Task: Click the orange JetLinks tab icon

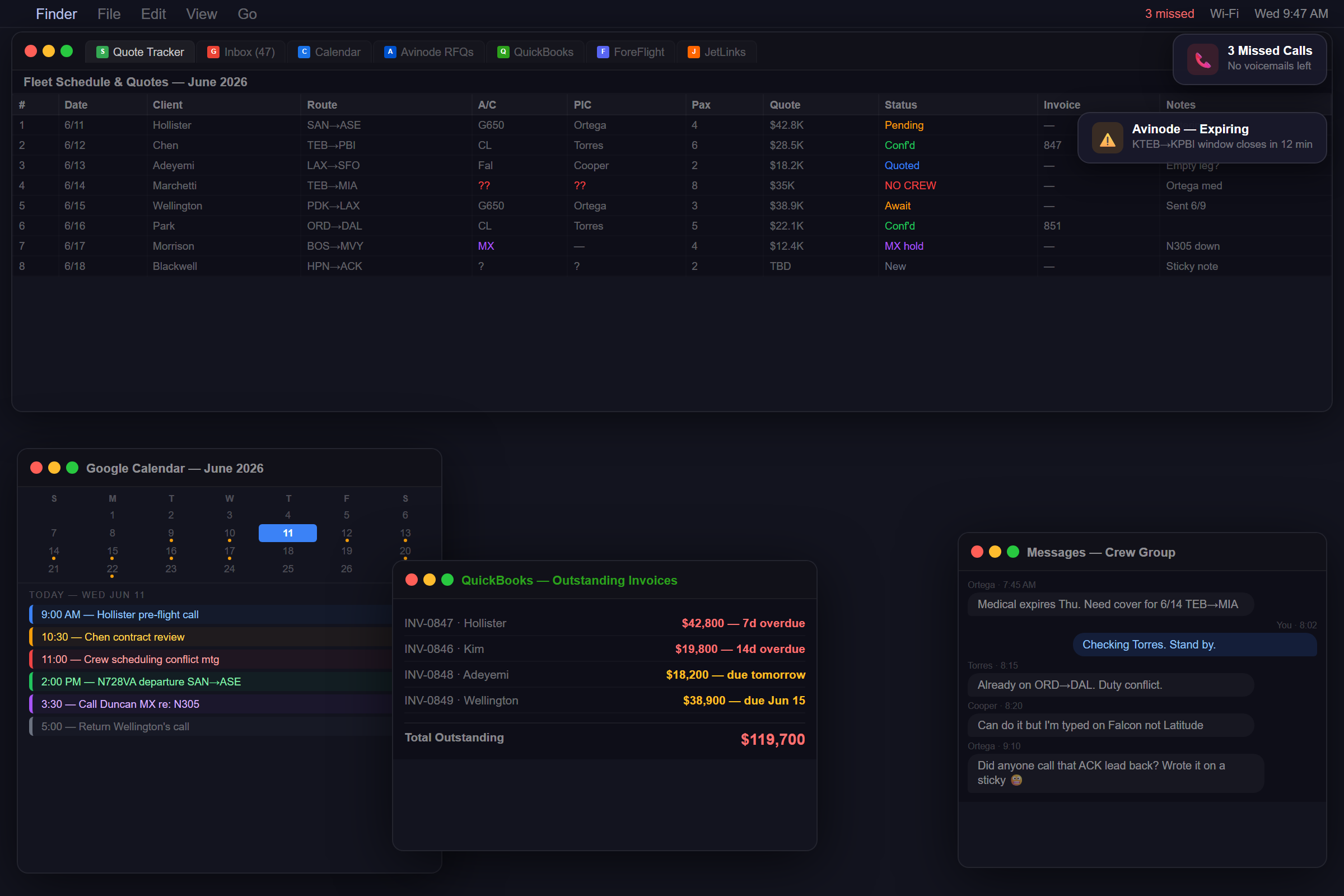Action: [694, 52]
